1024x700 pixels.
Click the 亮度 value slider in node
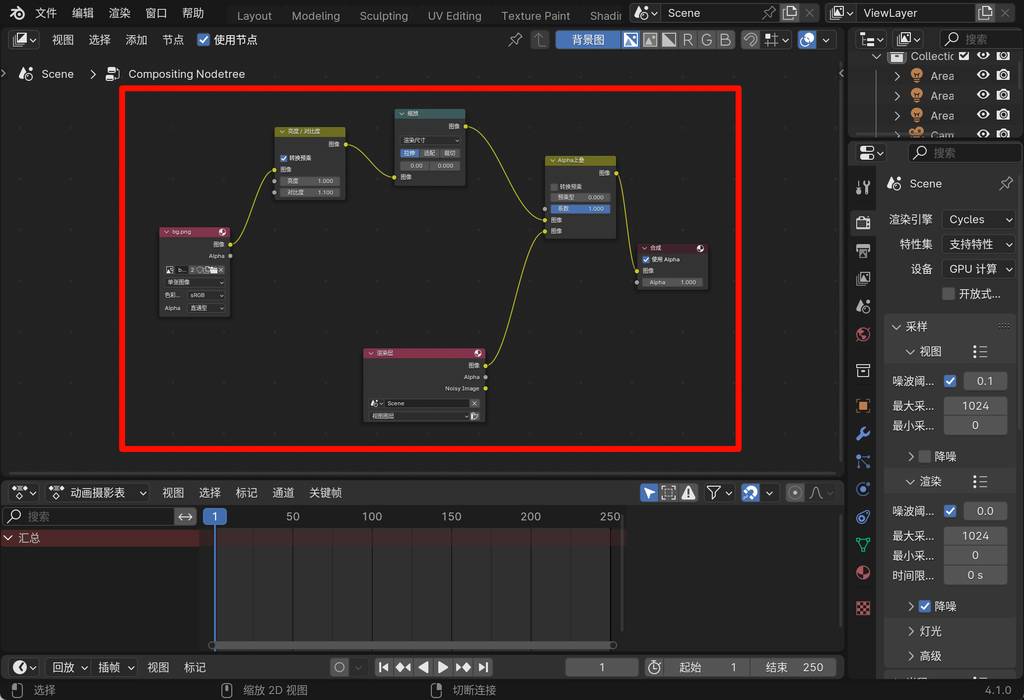pyautogui.click(x=311, y=181)
